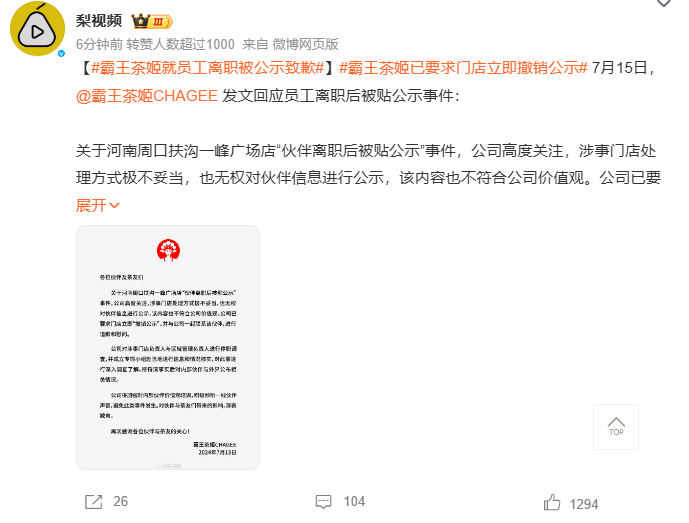Viewport: 689px width, 523px height.
Task: Click the crown membership level III badge
Action: tap(152, 21)
